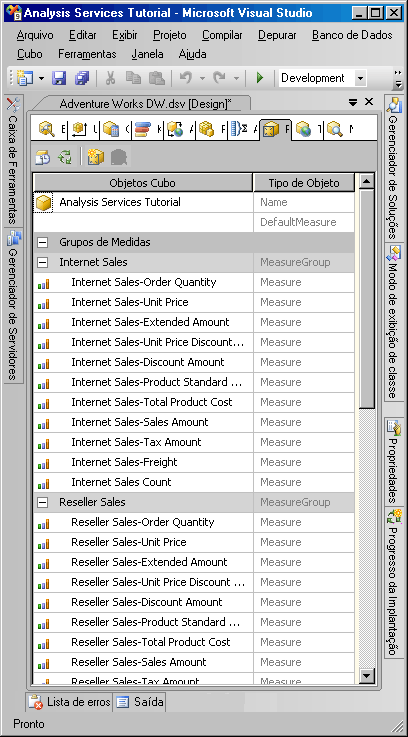Open the Development configuration dropdown
This screenshot has height=737, width=408.
coord(361,78)
